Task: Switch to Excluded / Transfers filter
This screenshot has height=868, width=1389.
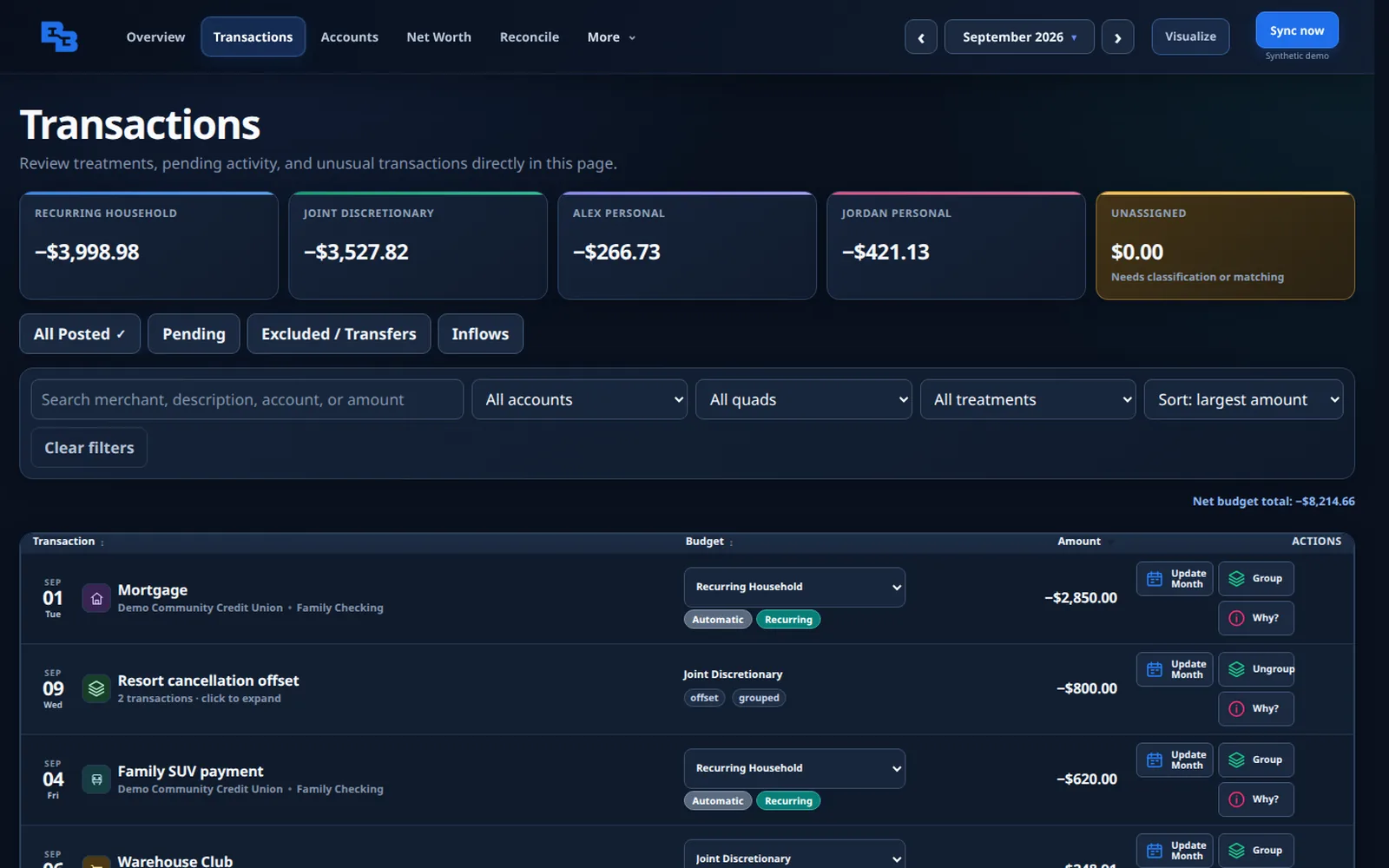Action: pos(339,334)
